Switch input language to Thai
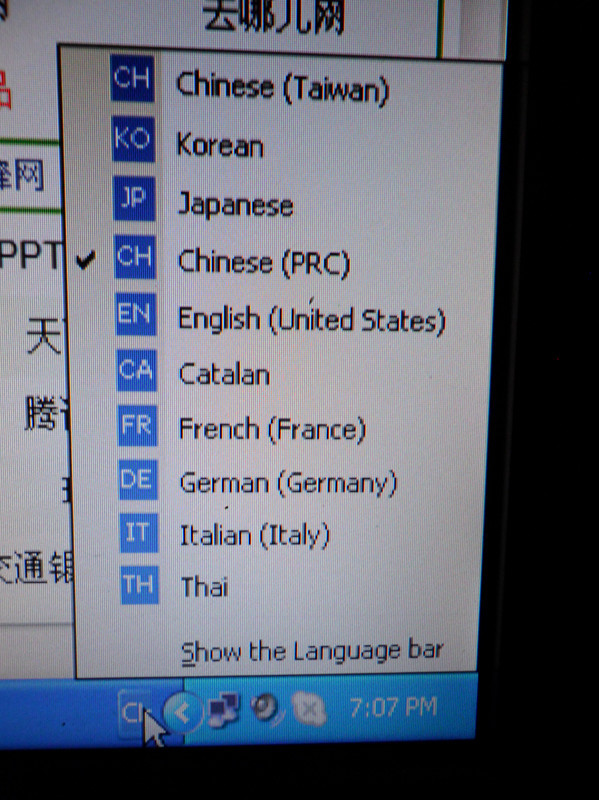Image resolution: width=599 pixels, height=800 pixels. pyautogui.click(x=282, y=586)
